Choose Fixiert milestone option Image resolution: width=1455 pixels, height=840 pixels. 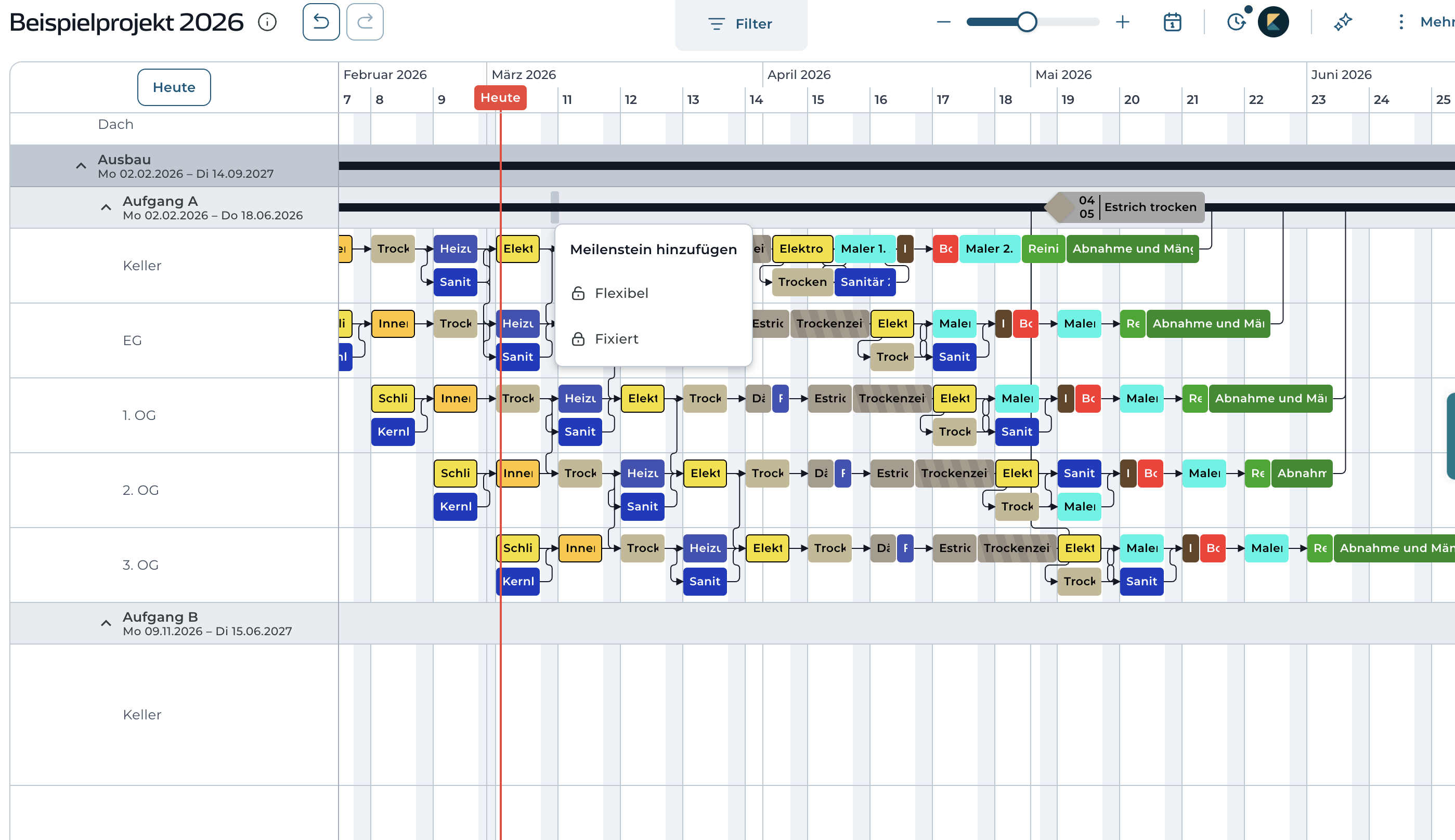click(x=653, y=339)
